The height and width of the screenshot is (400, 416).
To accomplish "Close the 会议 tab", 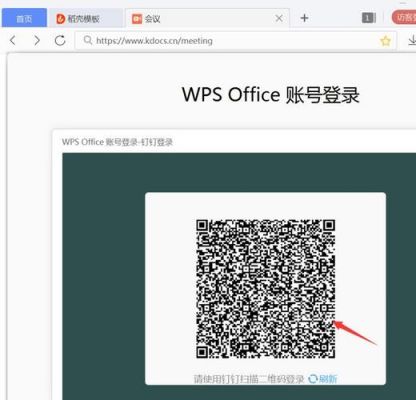I will click(279, 18).
